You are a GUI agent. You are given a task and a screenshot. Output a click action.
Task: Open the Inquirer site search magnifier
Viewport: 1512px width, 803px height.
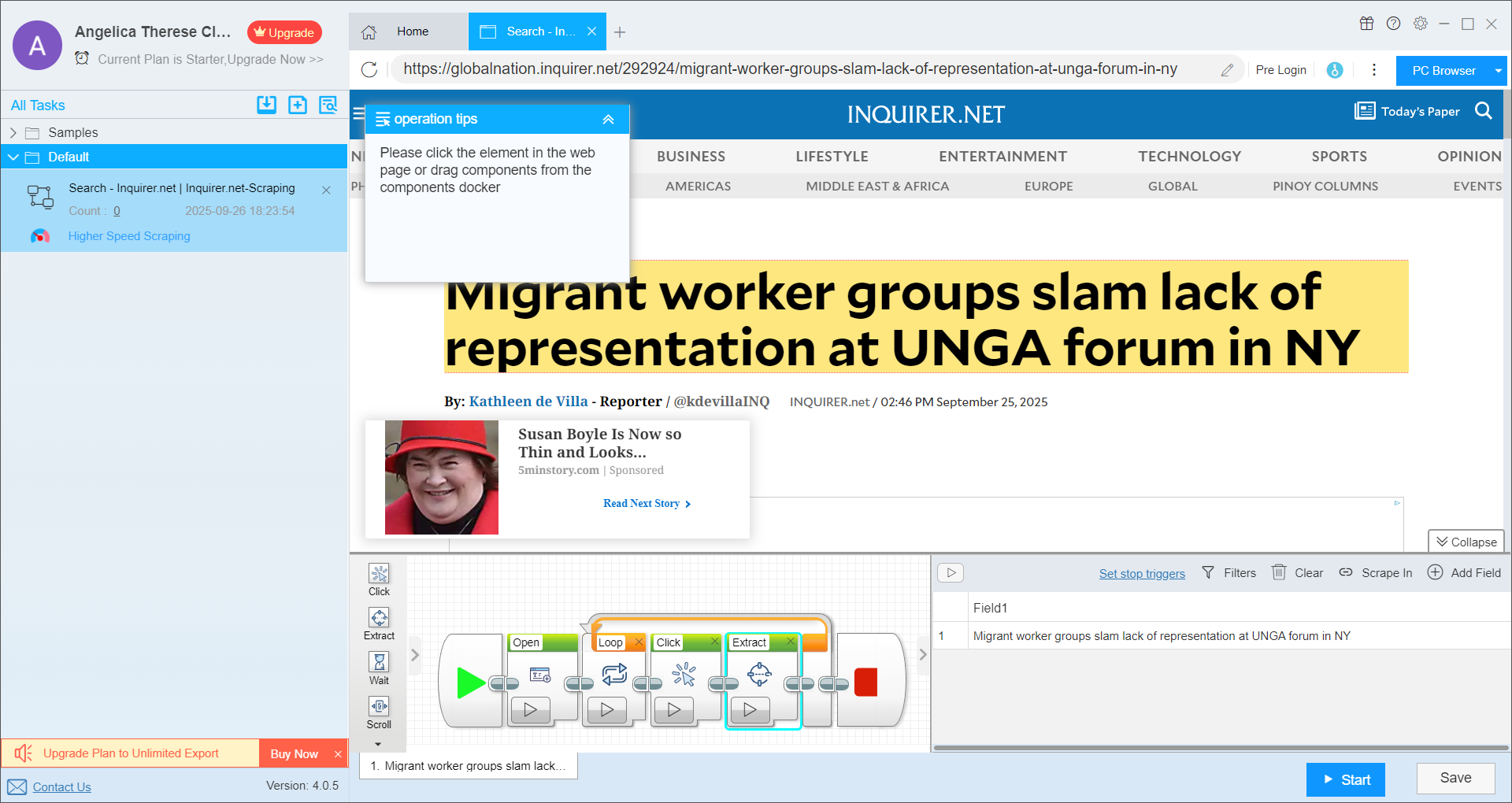tap(1484, 111)
